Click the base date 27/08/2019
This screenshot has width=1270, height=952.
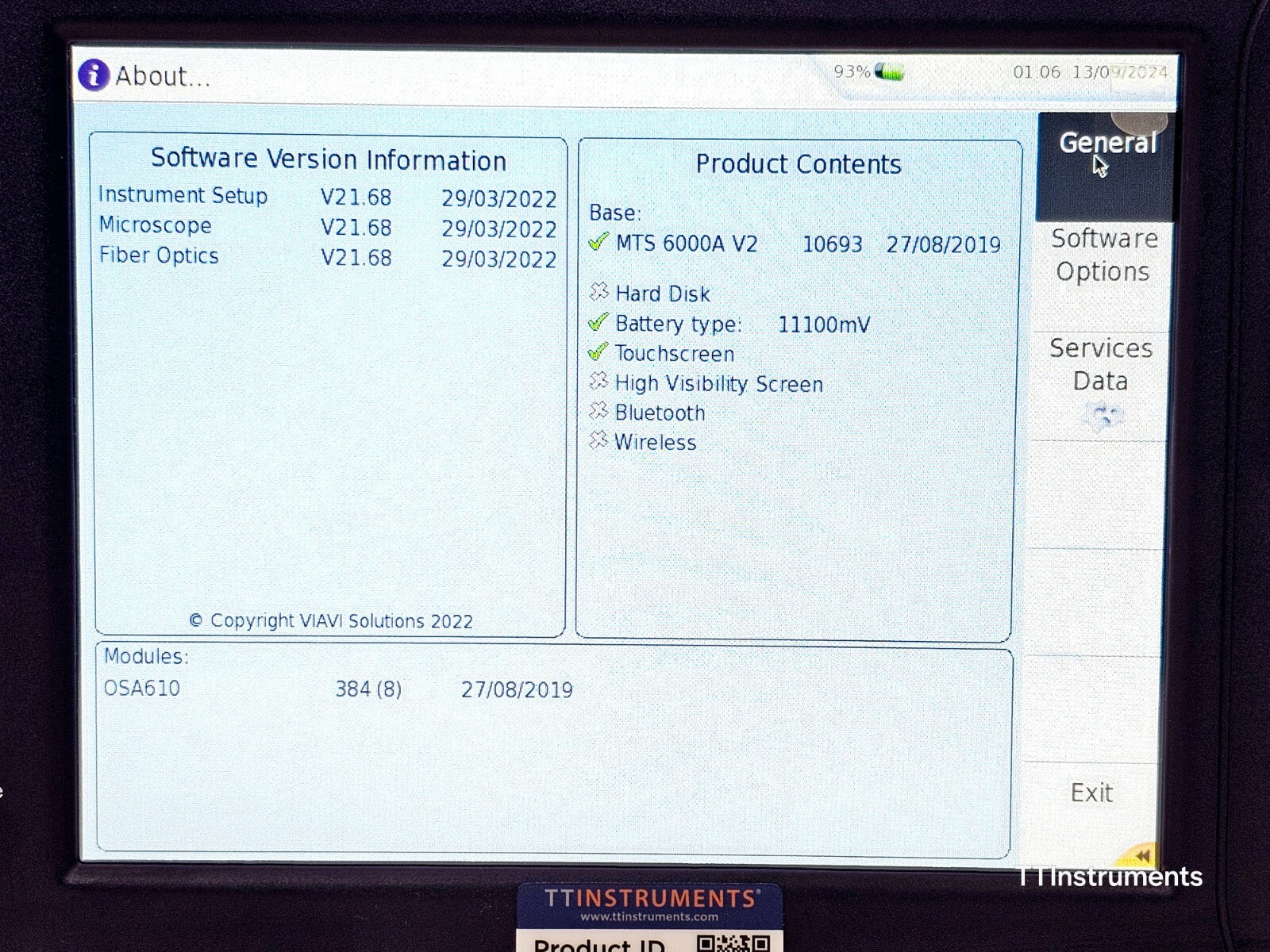944,244
